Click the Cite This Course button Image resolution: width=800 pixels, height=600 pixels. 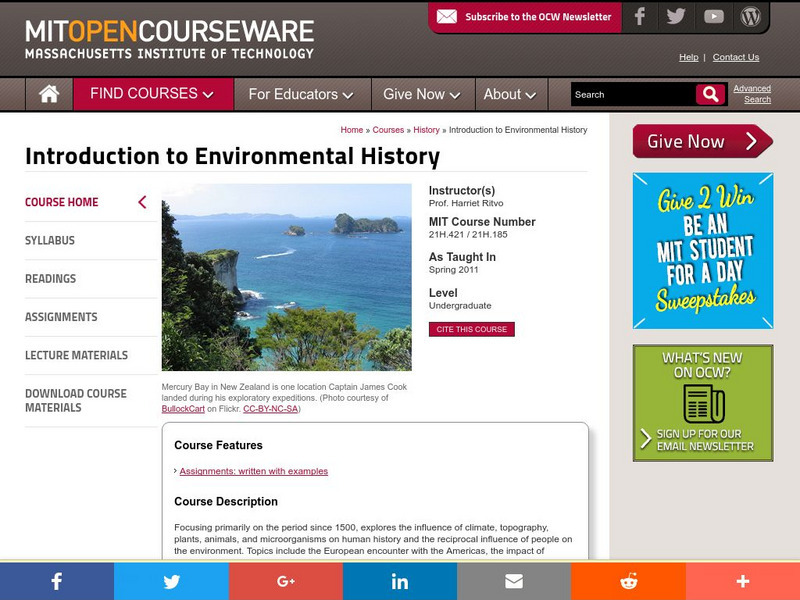[x=471, y=329]
